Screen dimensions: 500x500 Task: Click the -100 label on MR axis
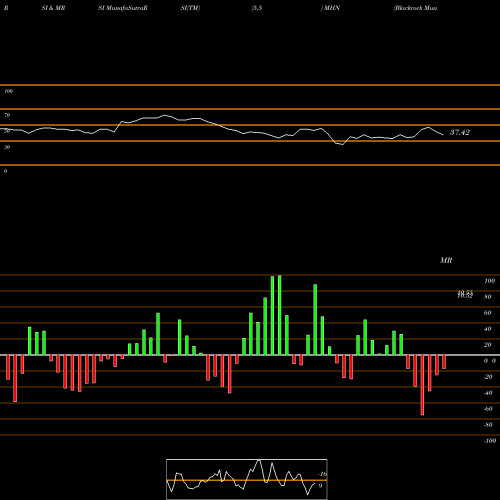click(x=490, y=441)
